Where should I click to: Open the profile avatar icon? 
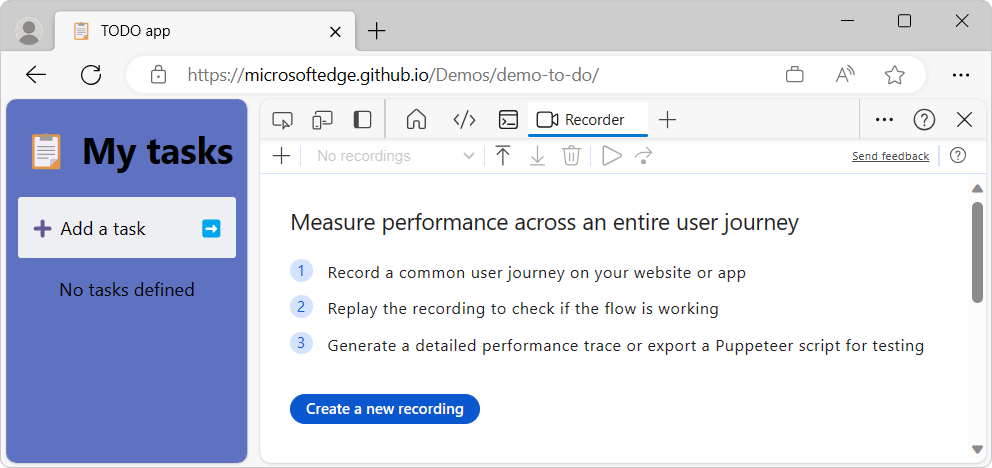28,31
